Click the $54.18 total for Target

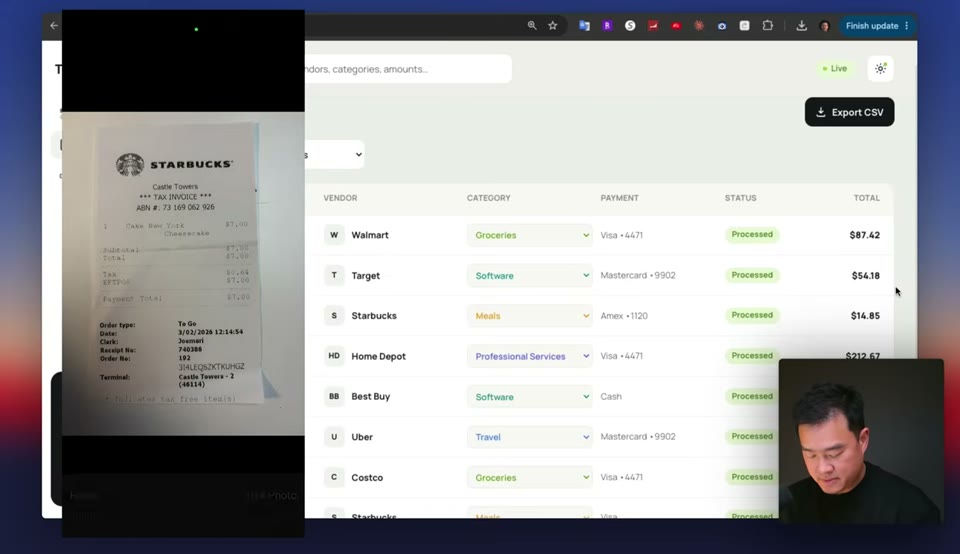pyautogui.click(x=866, y=275)
